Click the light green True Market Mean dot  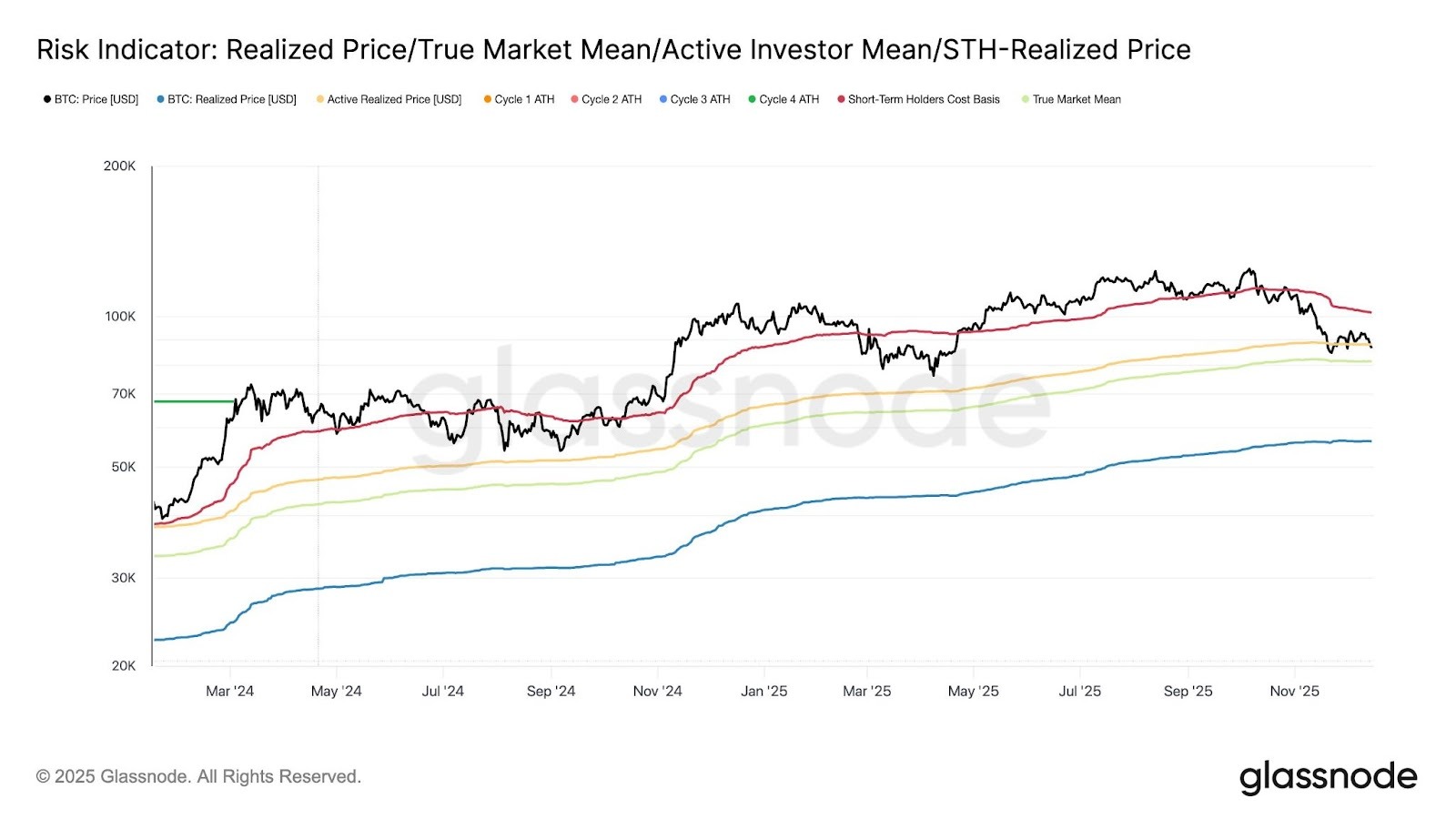click(1026, 99)
